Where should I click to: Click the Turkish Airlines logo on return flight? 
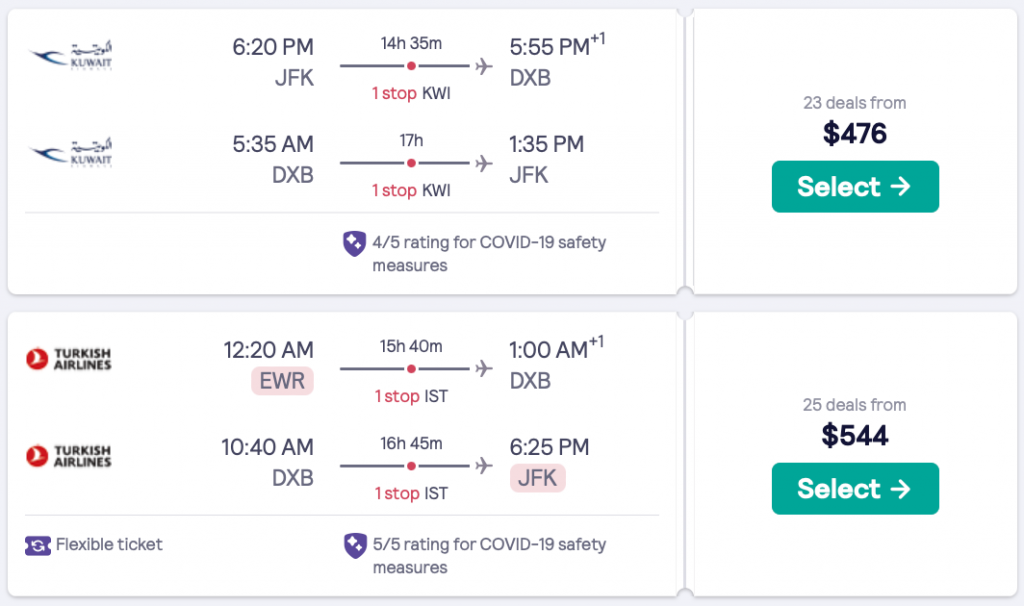point(68,456)
